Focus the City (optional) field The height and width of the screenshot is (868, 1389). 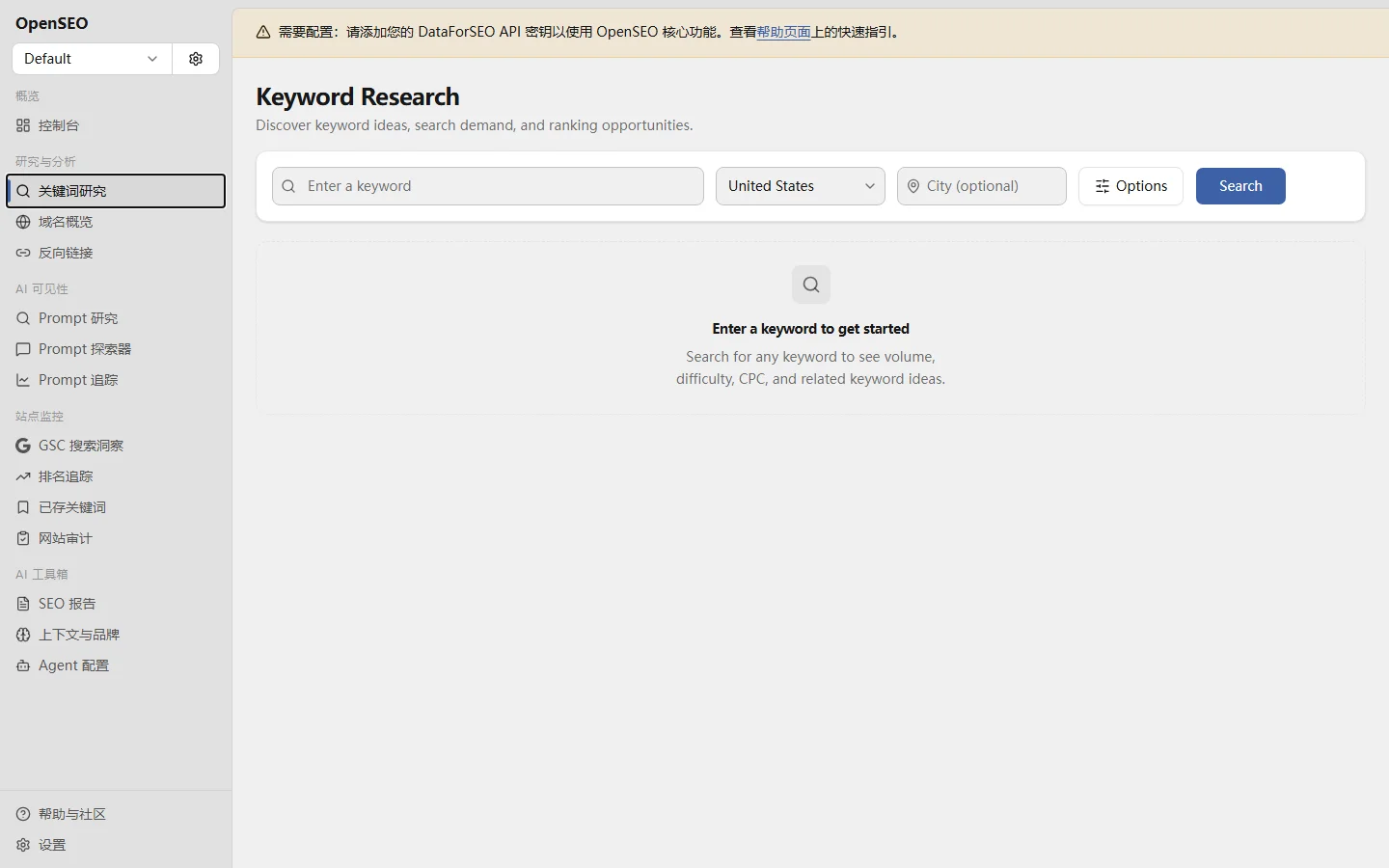982,186
